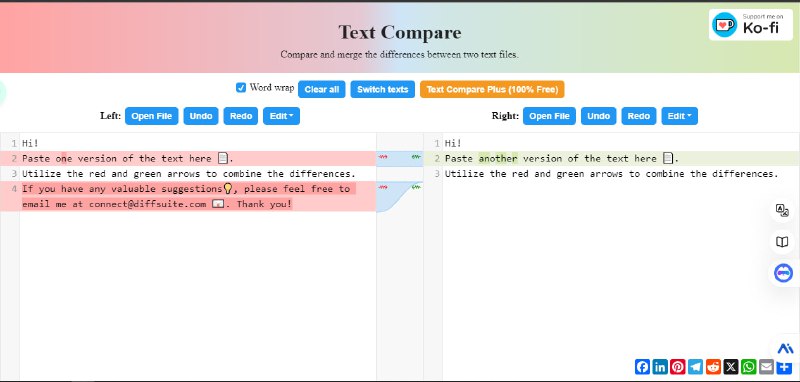
Task: Share on Reddit
Action: pos(713,366)
